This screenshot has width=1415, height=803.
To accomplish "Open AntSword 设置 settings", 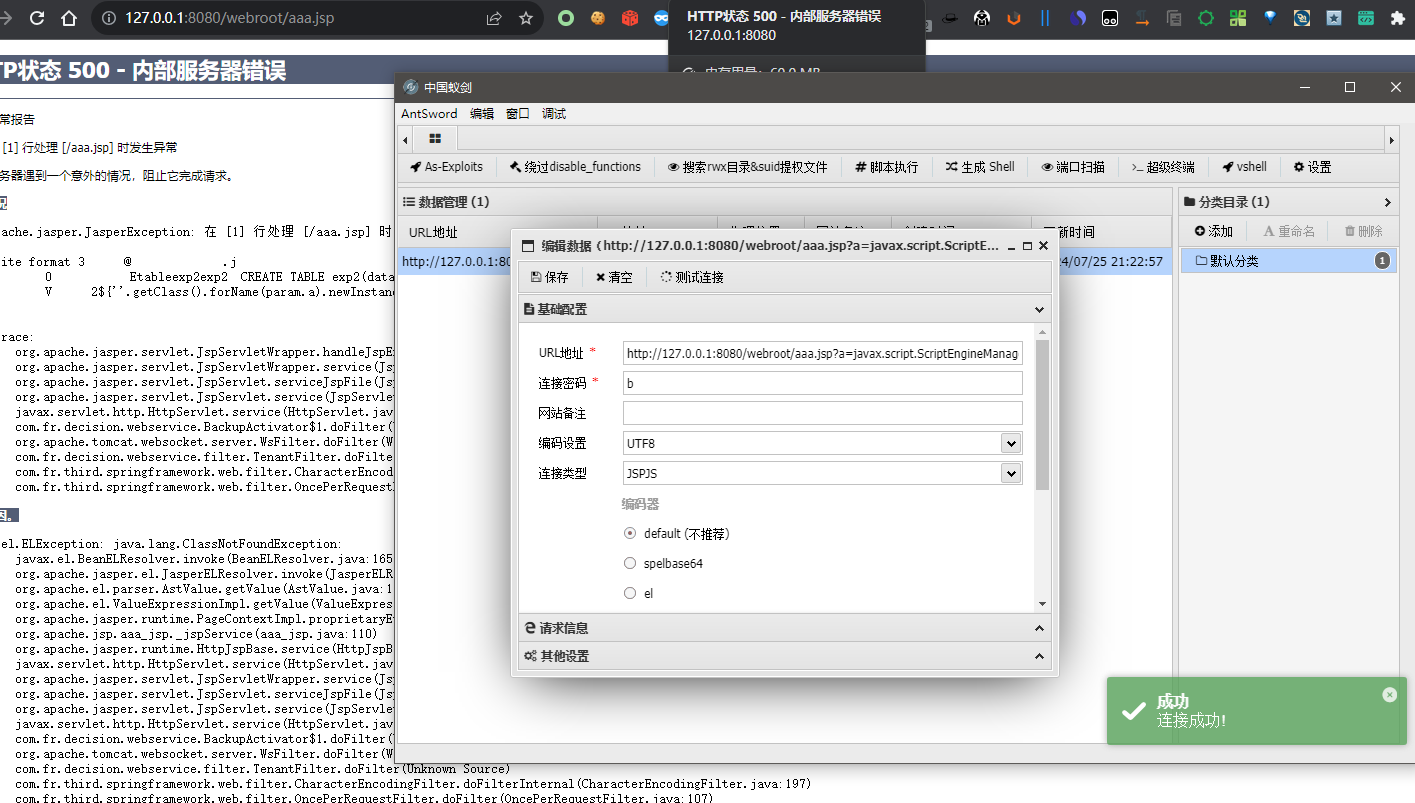I will coord(1312,167).
